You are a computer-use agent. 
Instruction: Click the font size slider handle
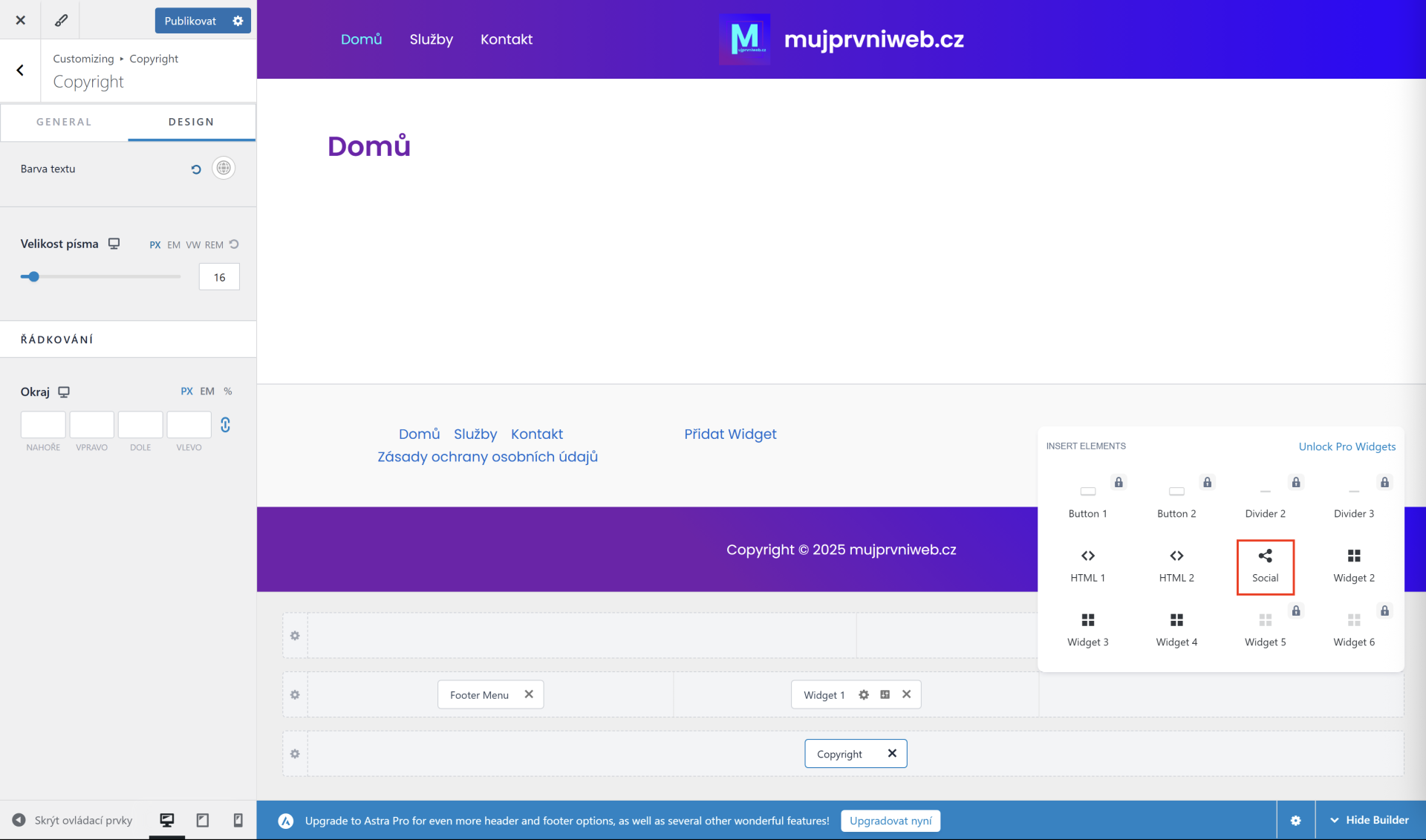pos(33,277)
